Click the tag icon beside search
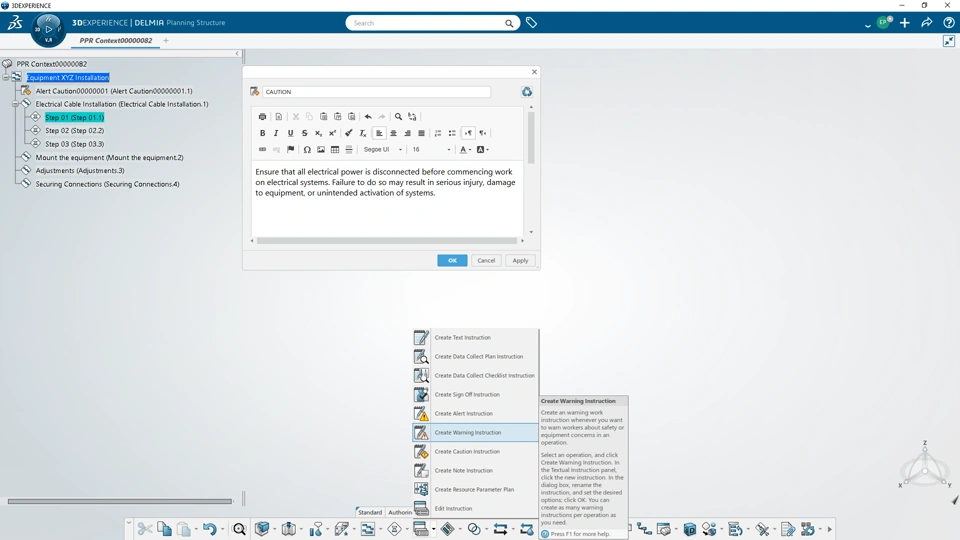 [x=531, y=23]
